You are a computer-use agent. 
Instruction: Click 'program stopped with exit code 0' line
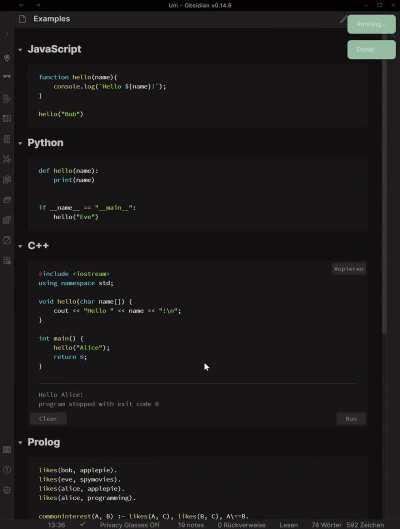click(98, 404)
